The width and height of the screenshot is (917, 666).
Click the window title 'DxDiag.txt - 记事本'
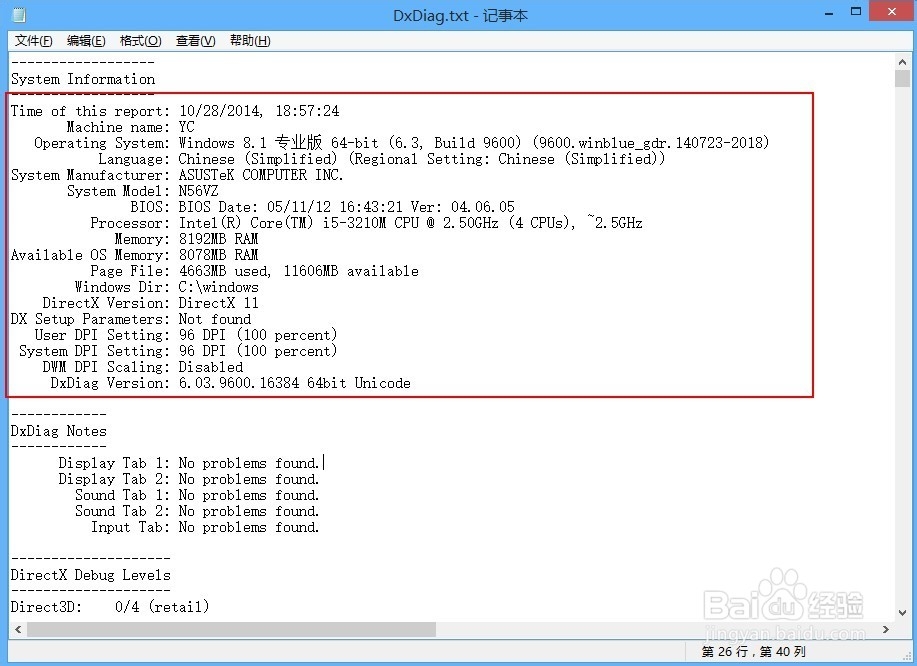pyautogui.click(x=460, y=15)
